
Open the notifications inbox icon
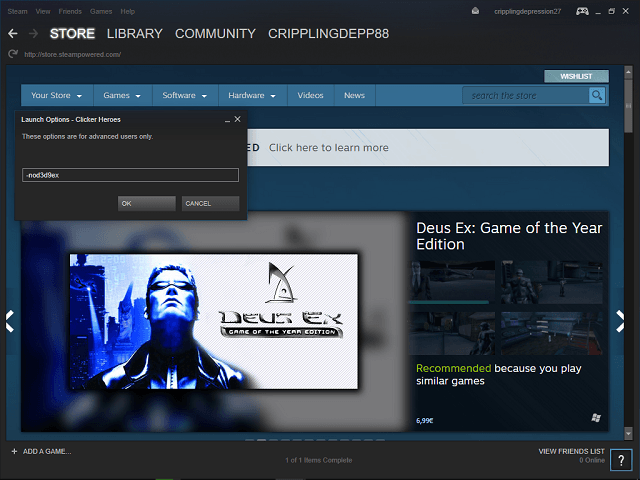click(475, 11)
